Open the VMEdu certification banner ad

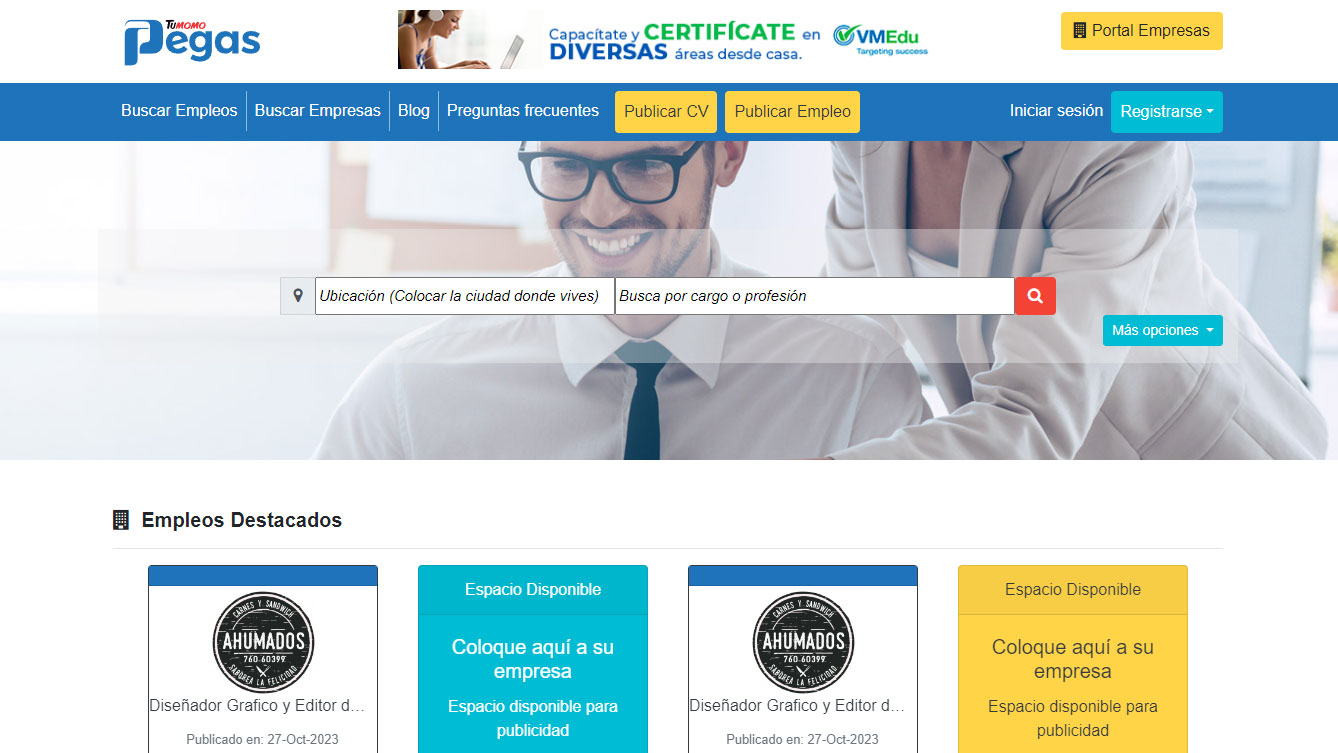click(664, 40)
